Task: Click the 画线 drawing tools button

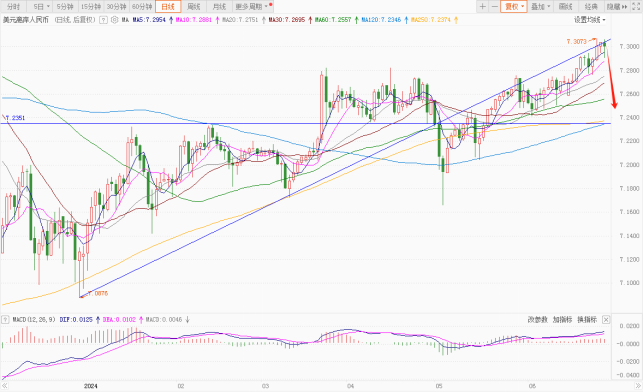Action: pyautogui.click(x=565, y=7)
